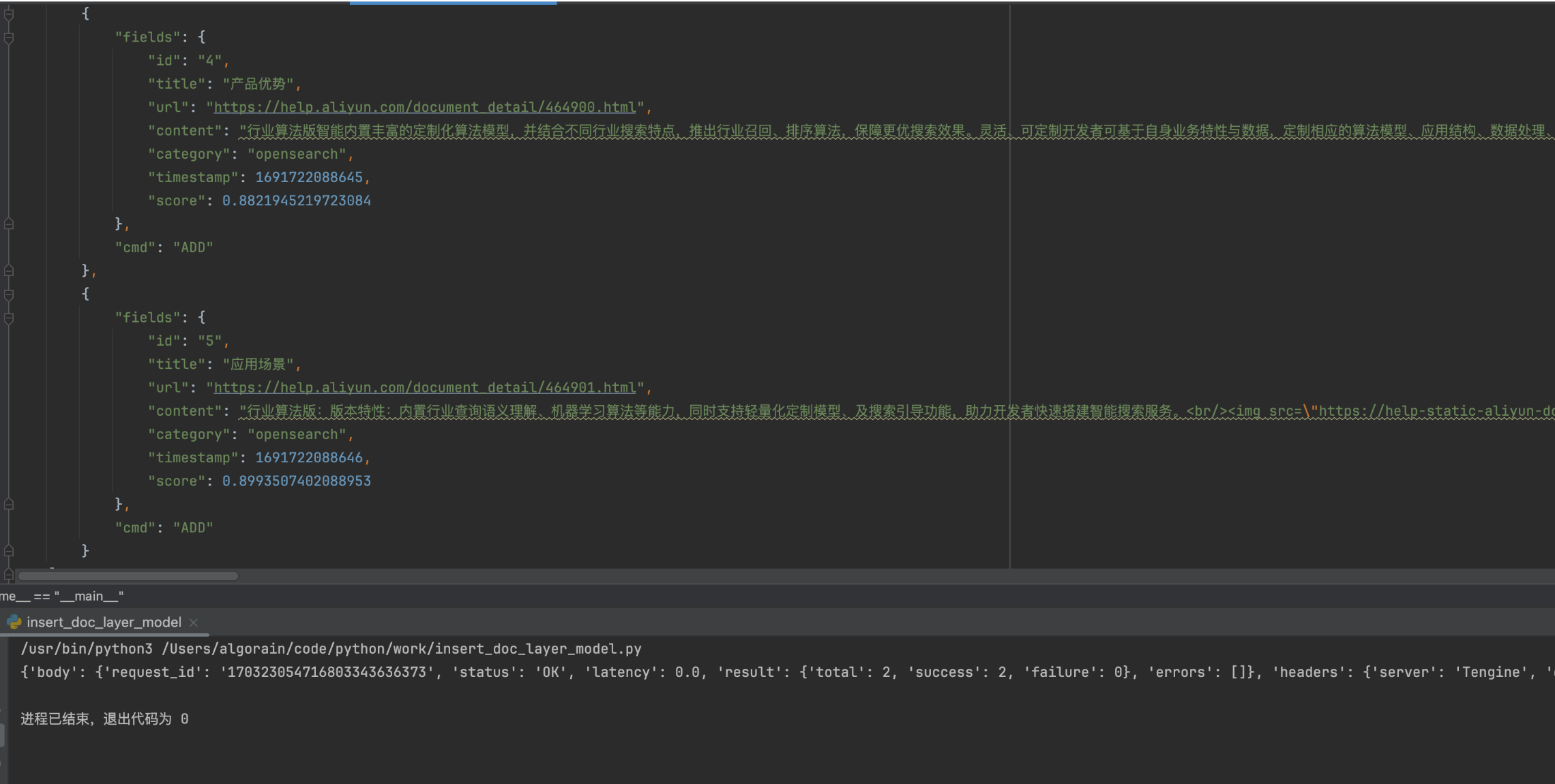
Task: Fold the opening brace above id 5 fields
Action: (x=9, y=295)
